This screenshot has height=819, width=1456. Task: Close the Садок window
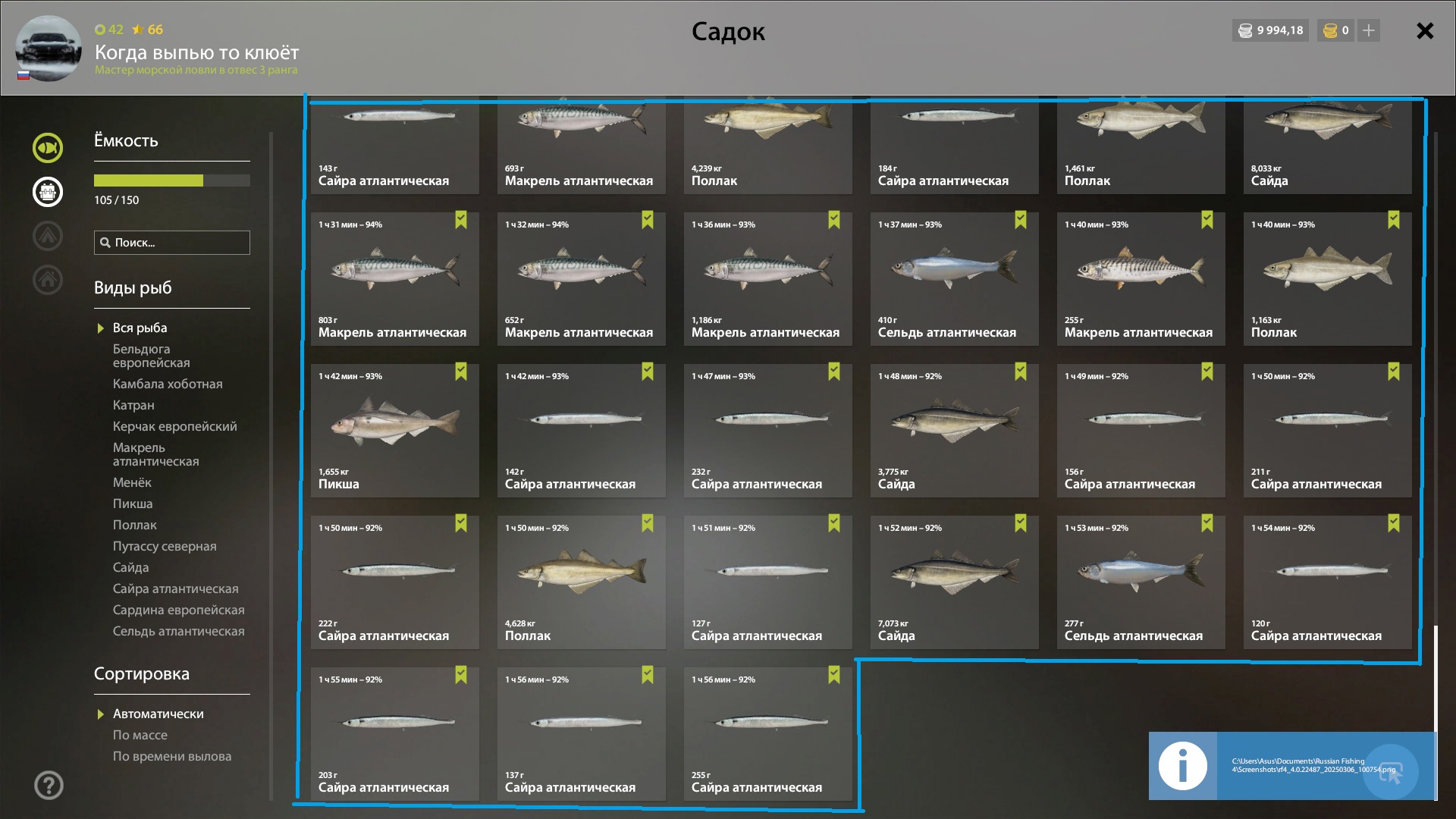click(1425, 30)
